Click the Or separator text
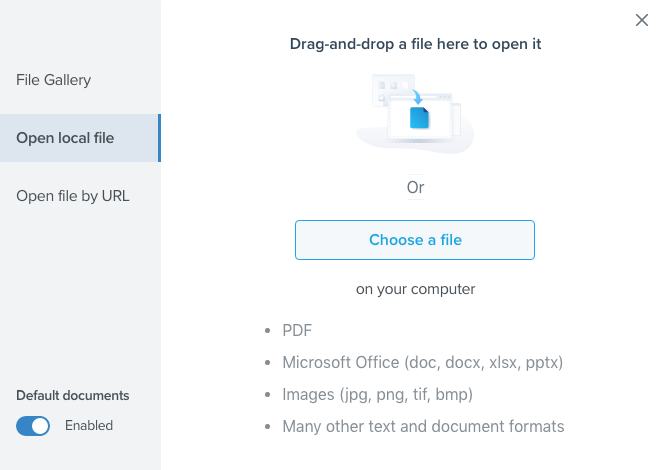Viewport: 669px width, 470px height. coord(415,187)
